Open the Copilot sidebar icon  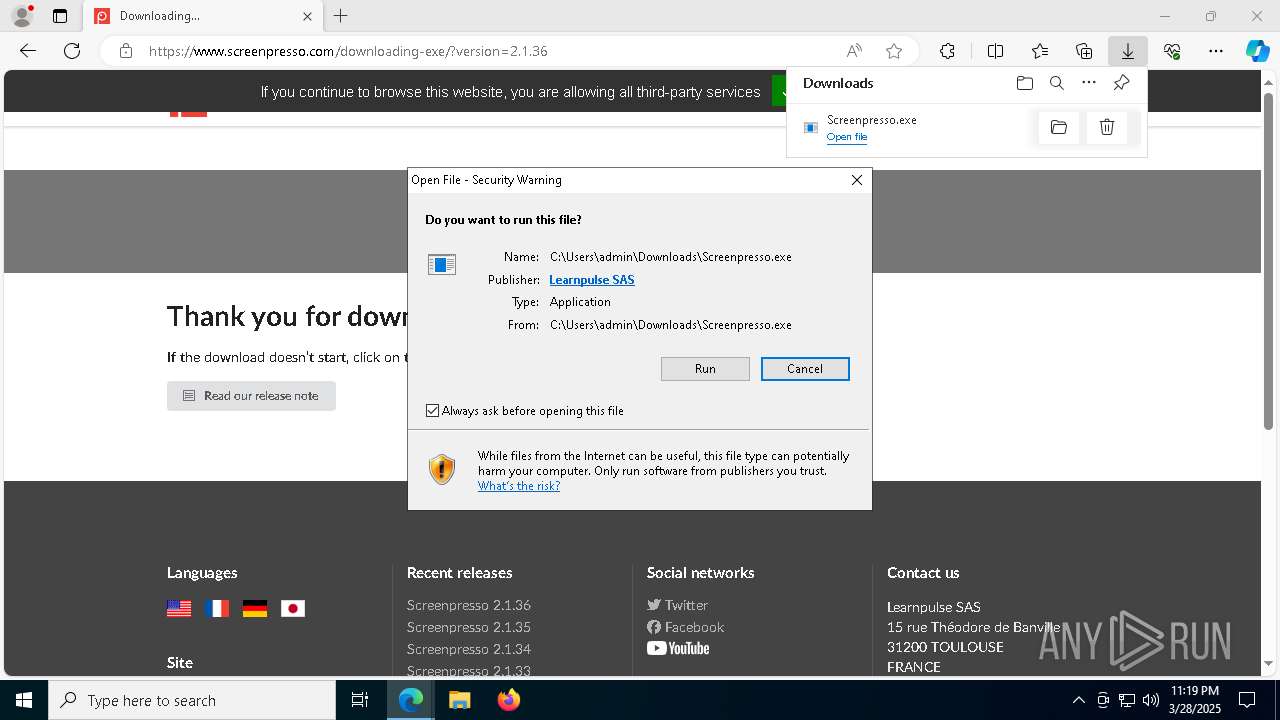[x=1258, y=51]
